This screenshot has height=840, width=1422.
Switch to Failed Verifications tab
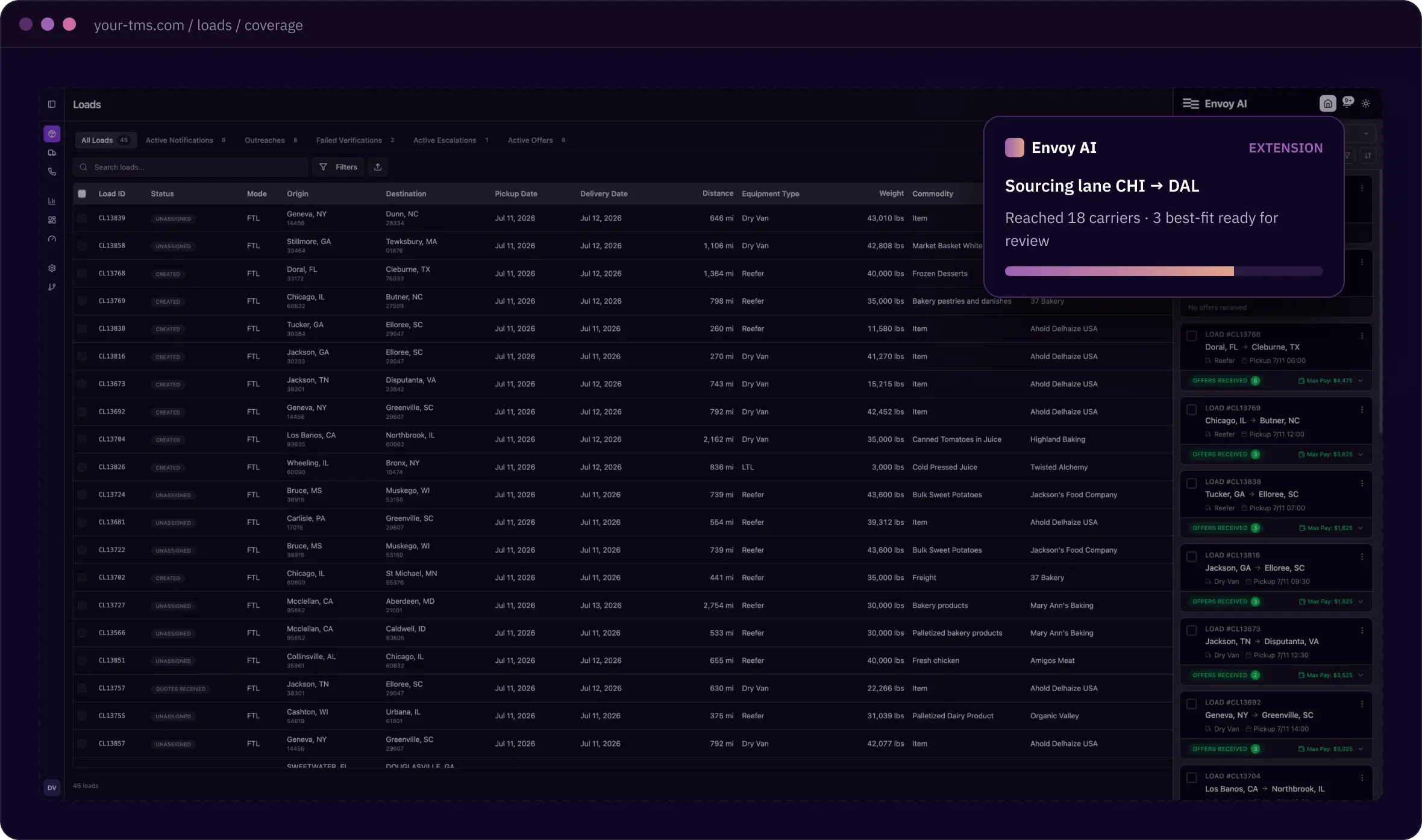355,140
